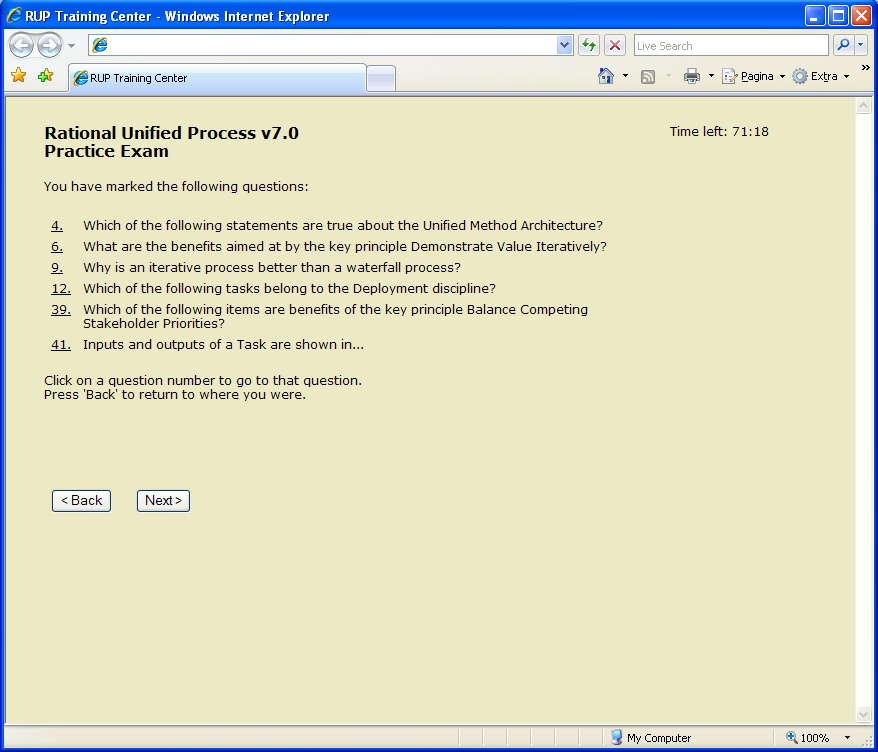Go to marked question 4

57,226
